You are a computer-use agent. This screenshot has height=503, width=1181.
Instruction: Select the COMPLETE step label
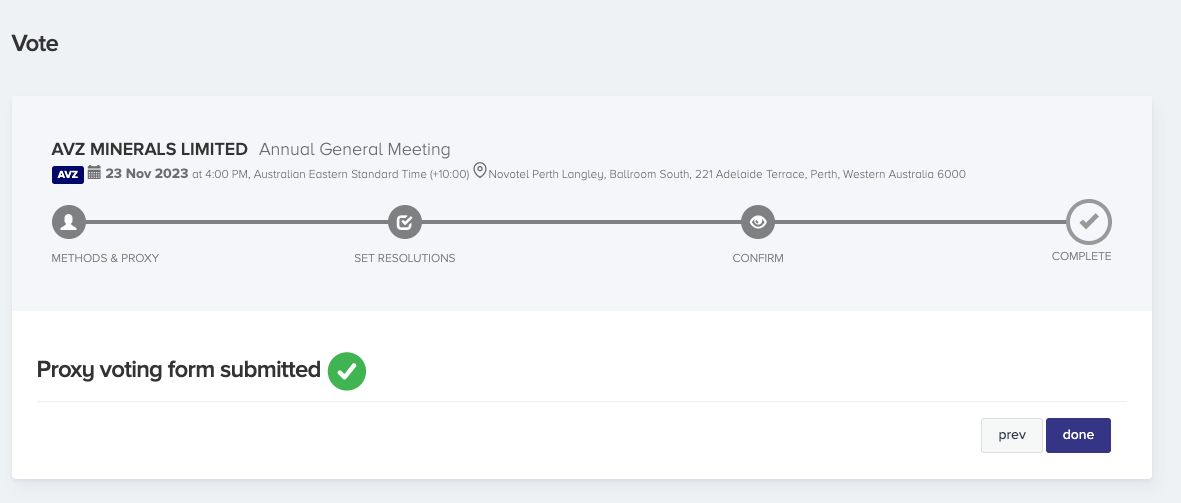point(1081,256)
